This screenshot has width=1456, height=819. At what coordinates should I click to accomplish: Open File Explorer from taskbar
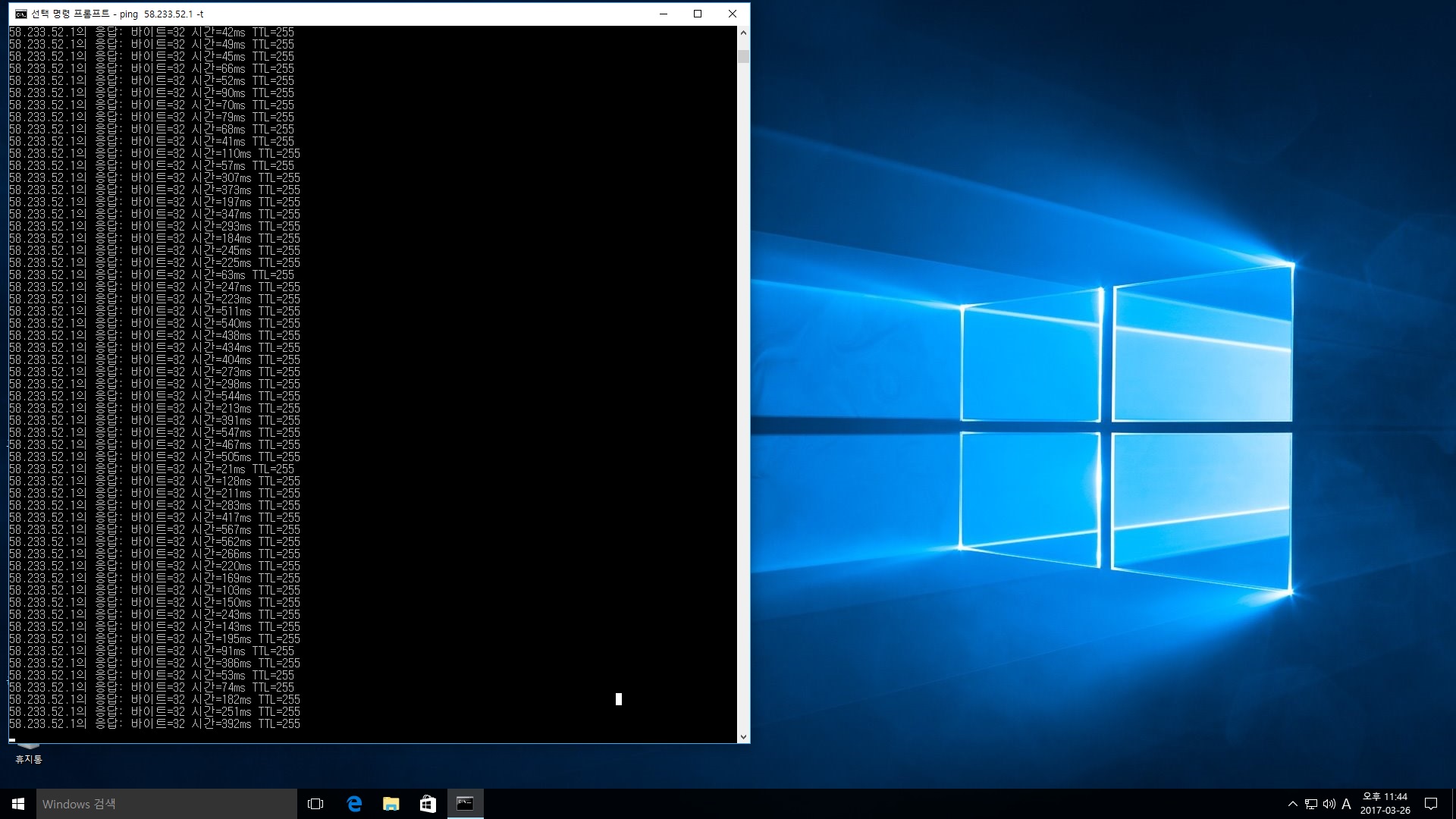pos(391,804)
